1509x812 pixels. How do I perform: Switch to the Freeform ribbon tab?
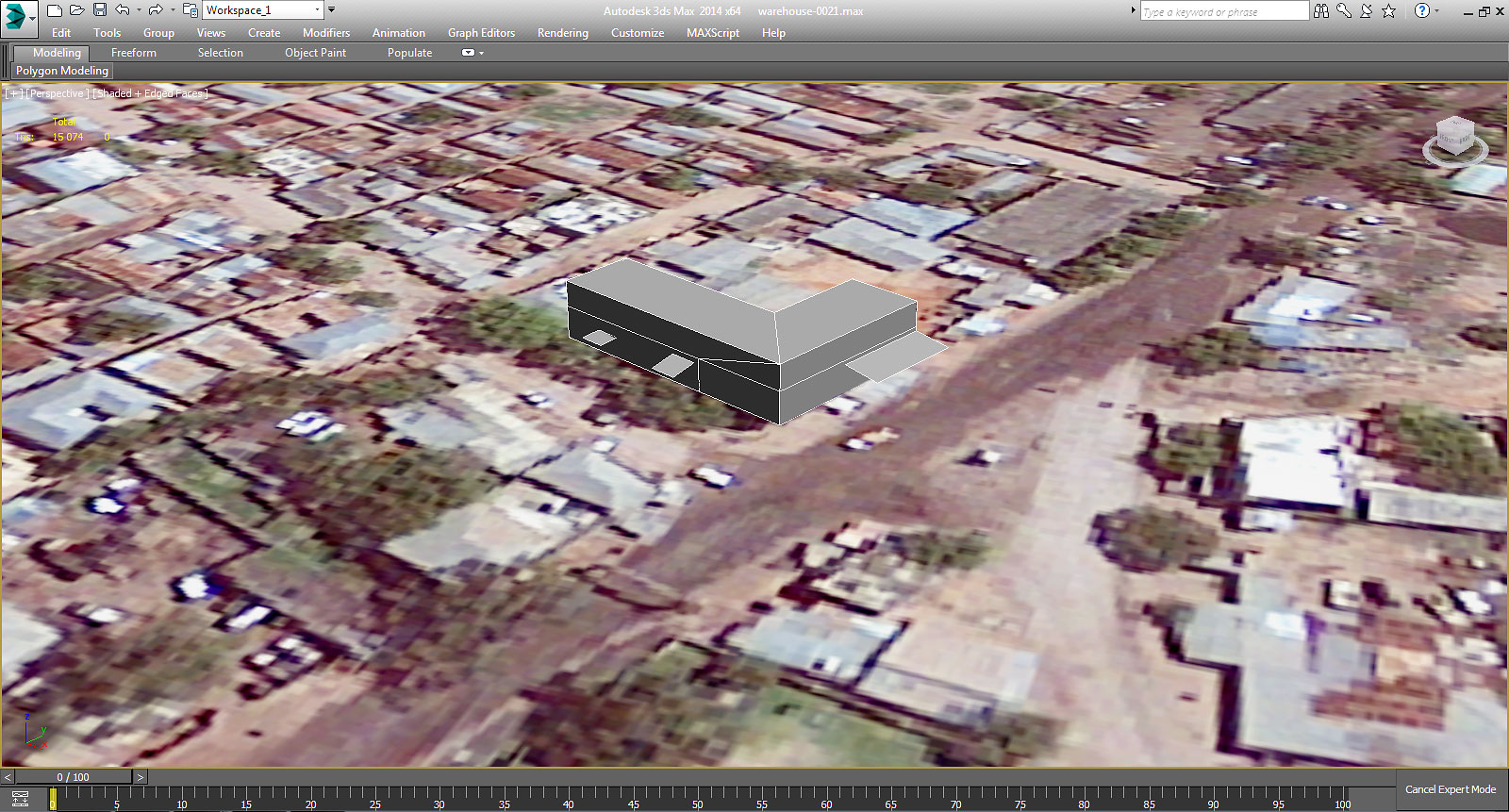tap(134, 53)
